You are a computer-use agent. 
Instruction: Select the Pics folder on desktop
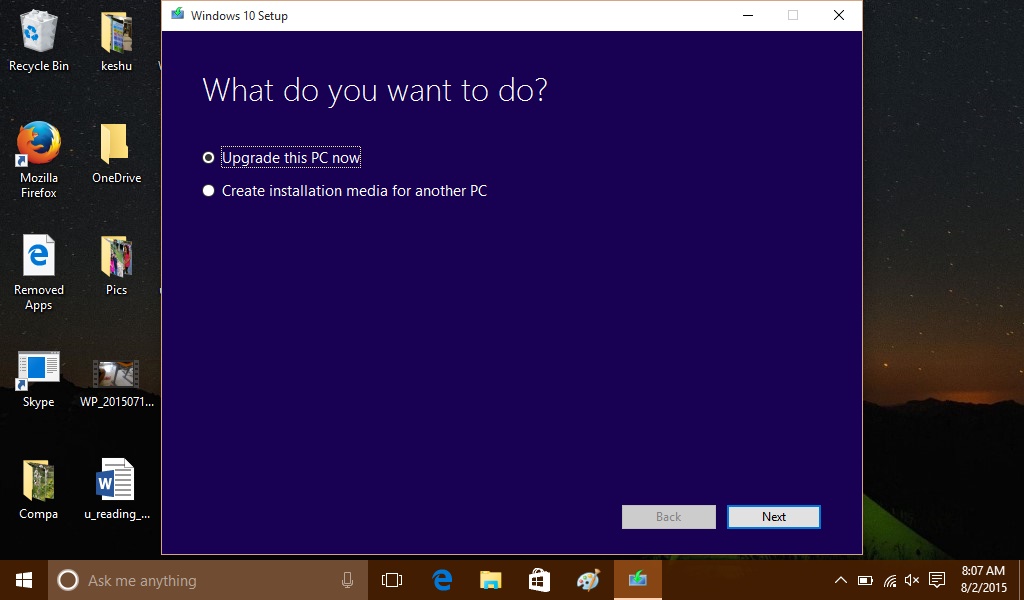[116, 265]
